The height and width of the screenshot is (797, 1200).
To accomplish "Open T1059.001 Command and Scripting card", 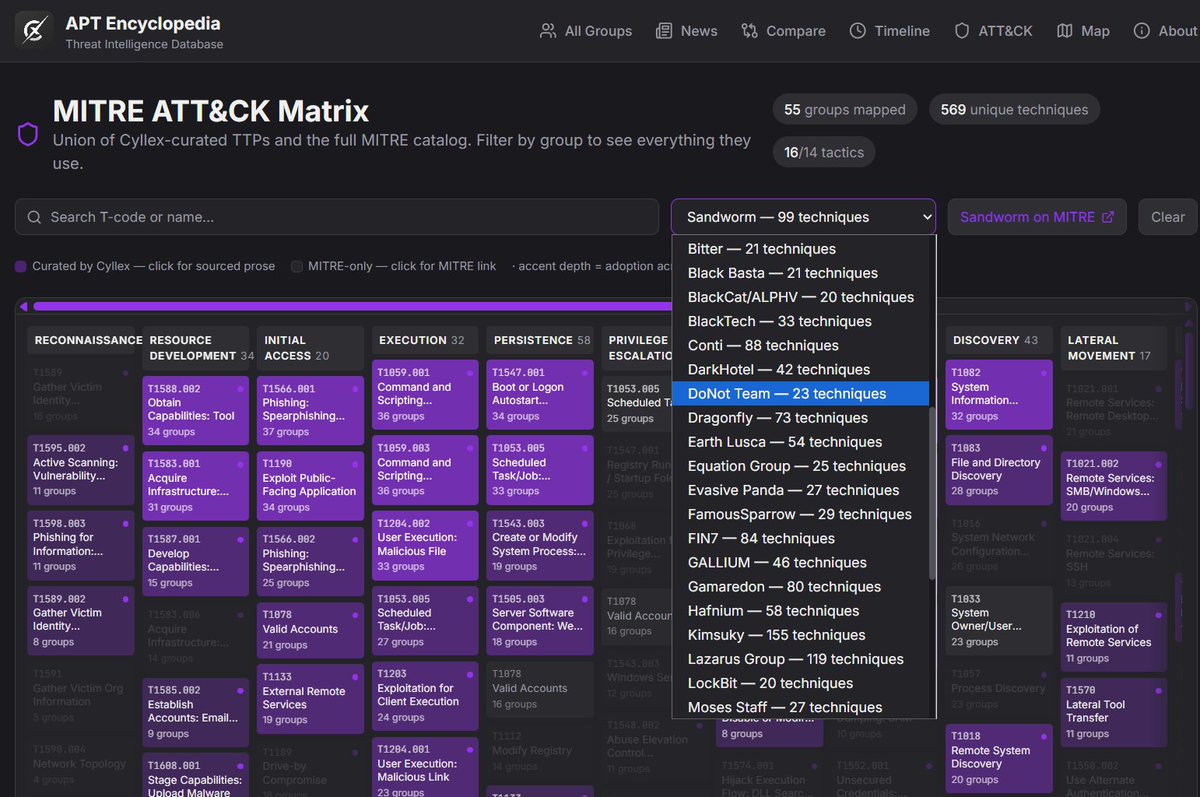I will point(426,395).
